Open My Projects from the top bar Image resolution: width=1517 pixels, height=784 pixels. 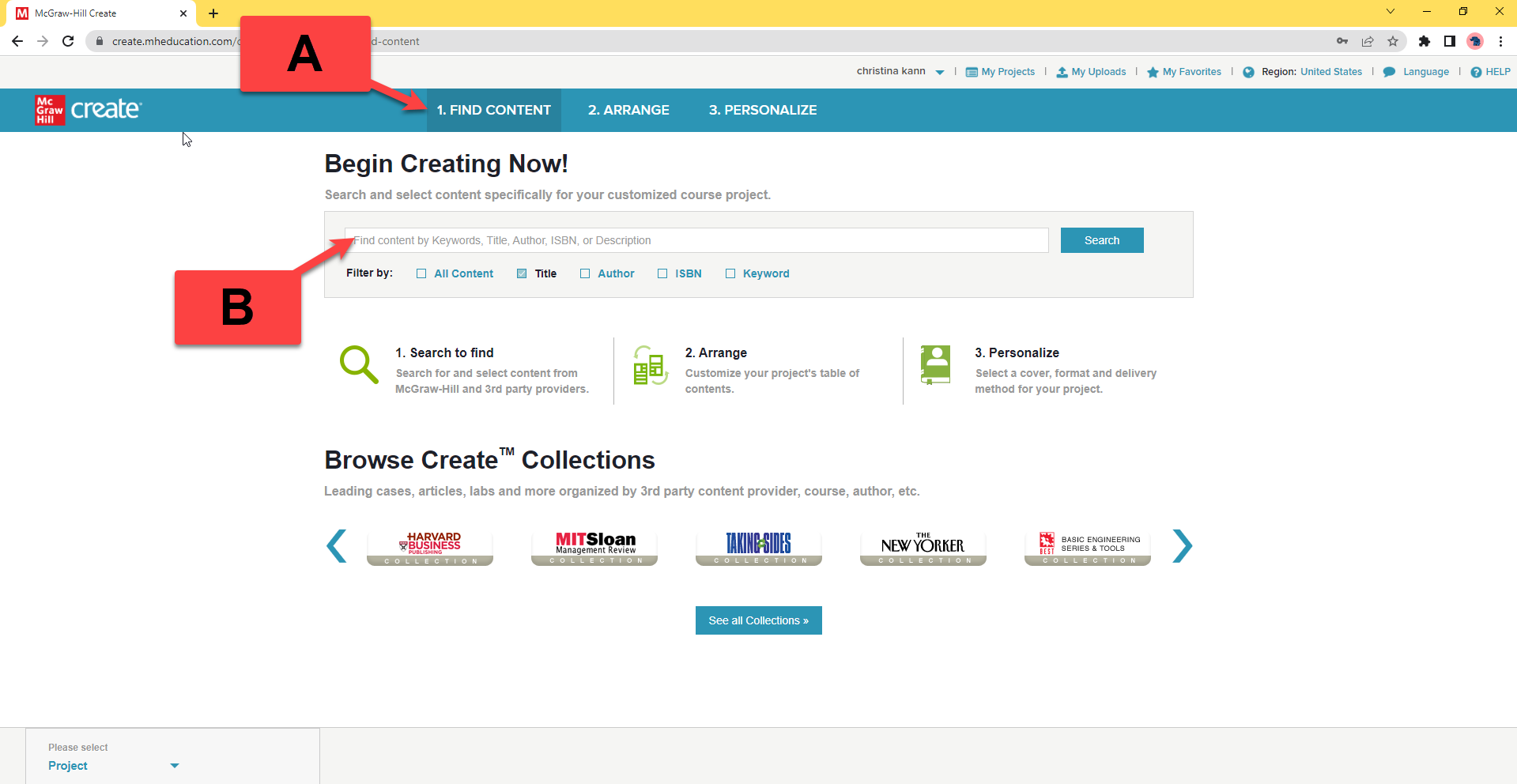click(1000, 72)
